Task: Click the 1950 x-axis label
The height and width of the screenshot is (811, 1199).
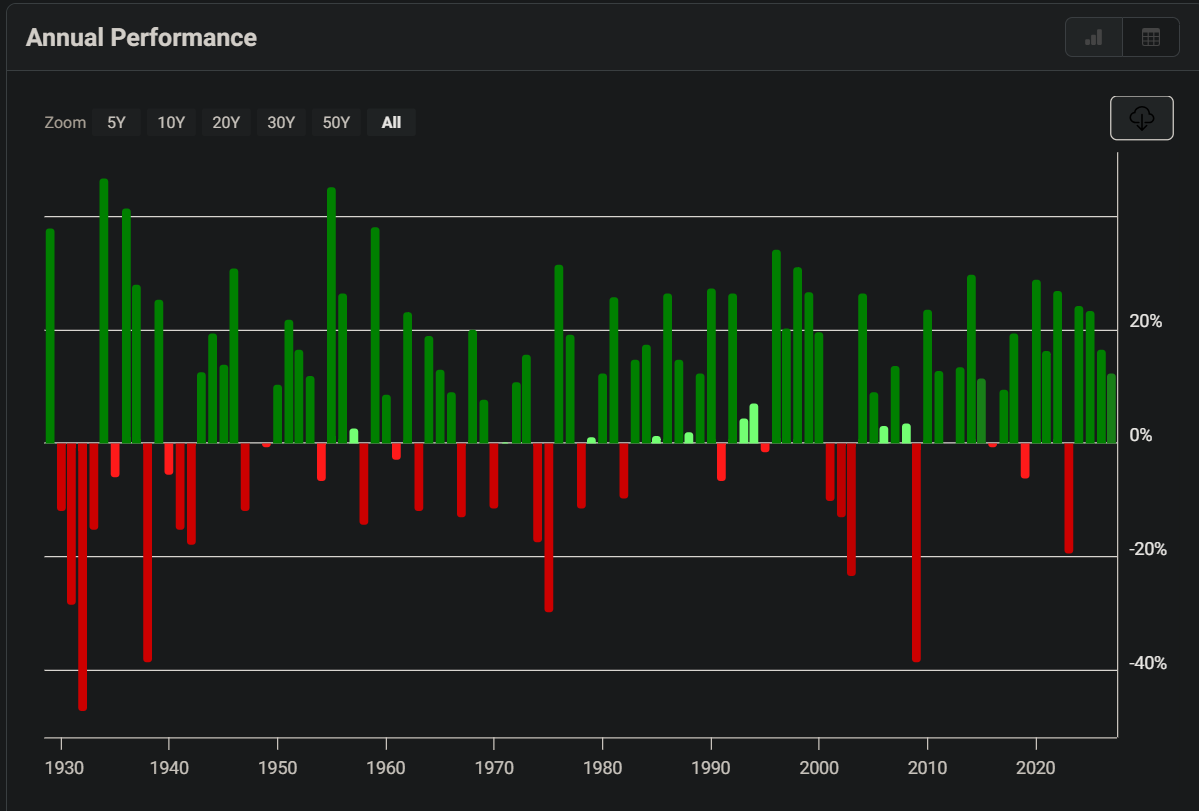Action: (278, 767)
